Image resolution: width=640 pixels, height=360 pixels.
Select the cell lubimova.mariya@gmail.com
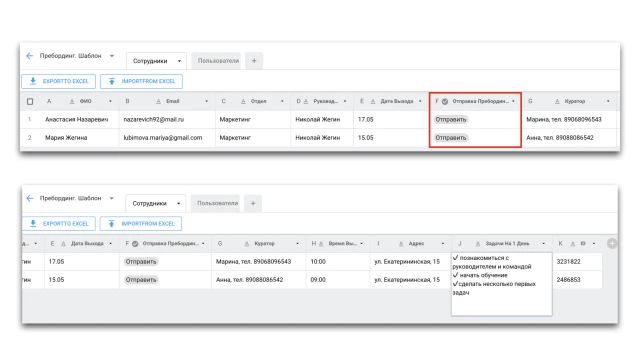tap(167, 138)
